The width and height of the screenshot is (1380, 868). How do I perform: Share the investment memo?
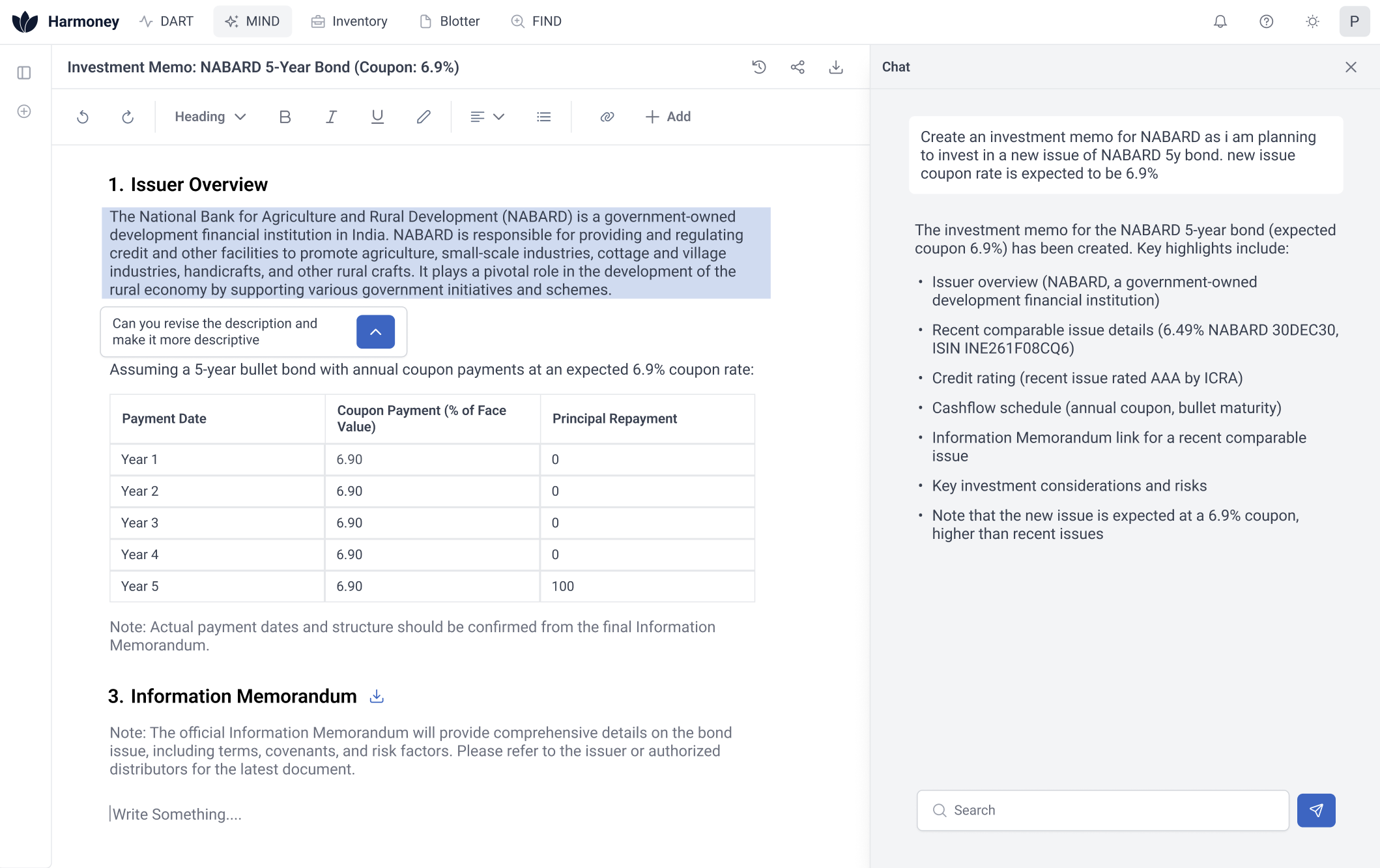pos(798,67)
